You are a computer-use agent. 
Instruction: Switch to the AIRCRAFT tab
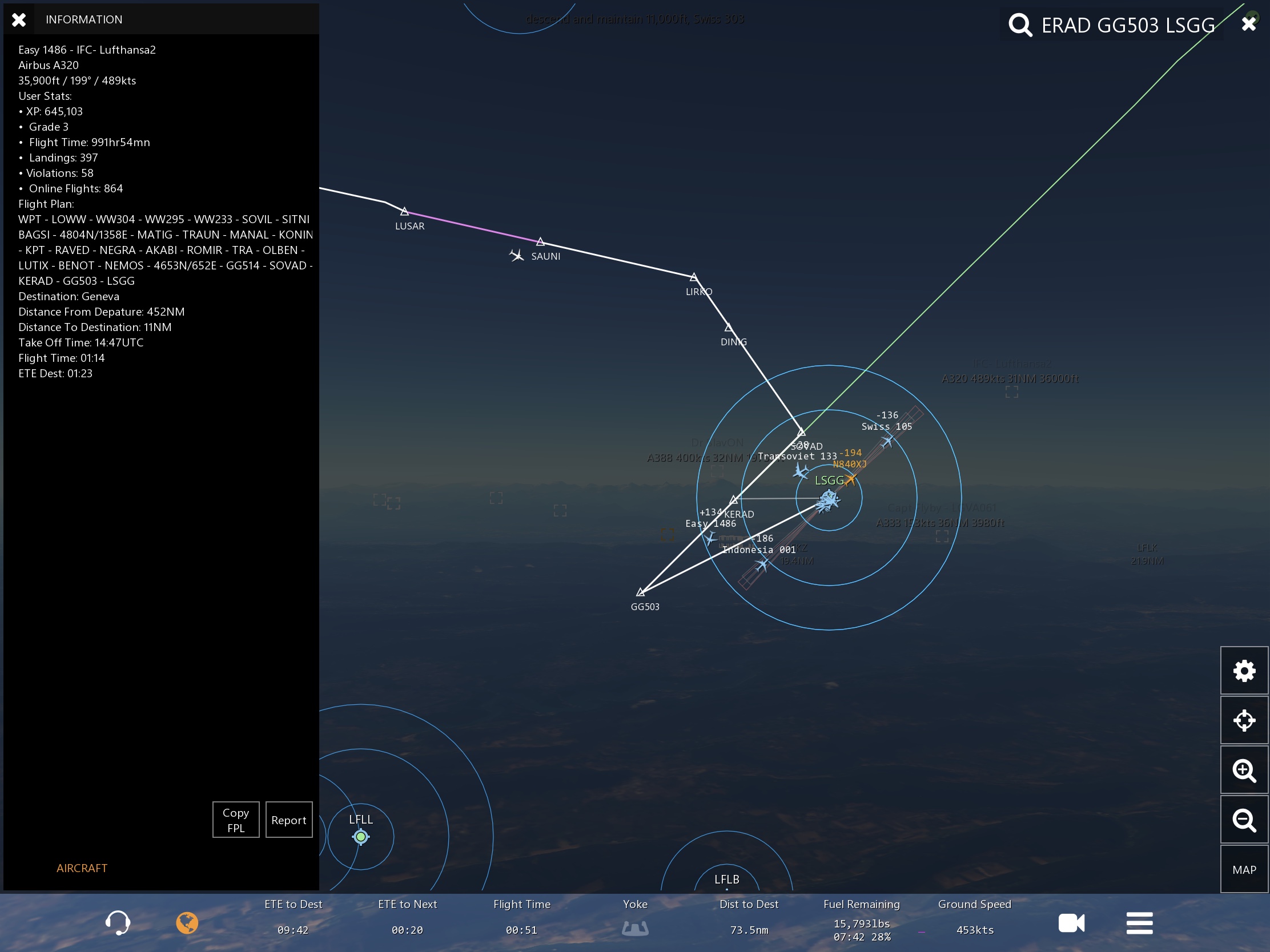pos(82,868)
